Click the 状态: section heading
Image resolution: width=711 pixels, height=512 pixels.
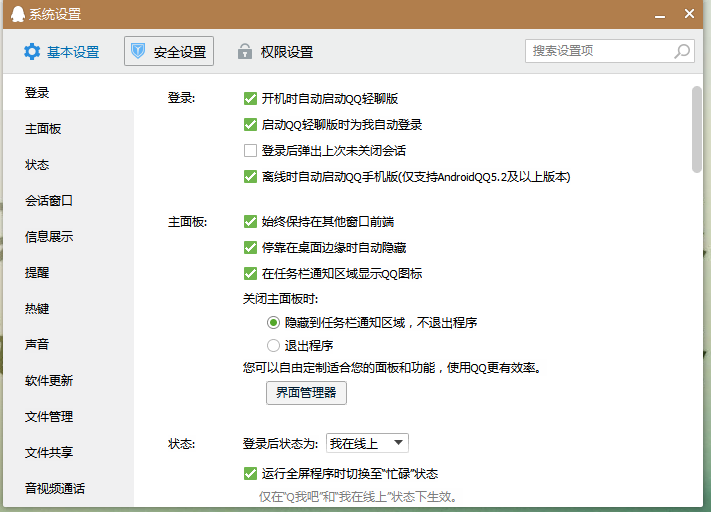tap(181, 444)
